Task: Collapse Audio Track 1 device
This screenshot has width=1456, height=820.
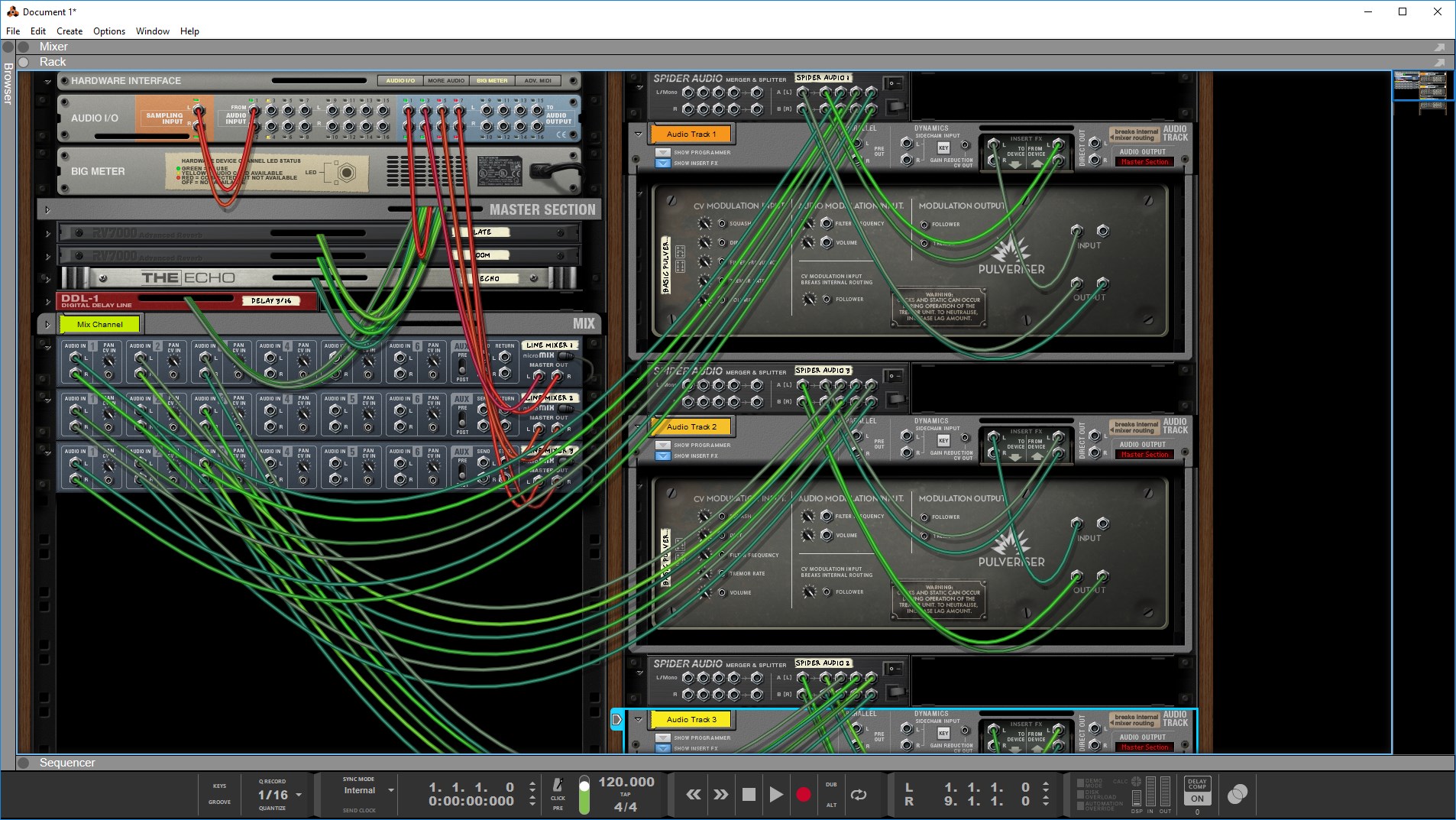Action: point(639,134)
